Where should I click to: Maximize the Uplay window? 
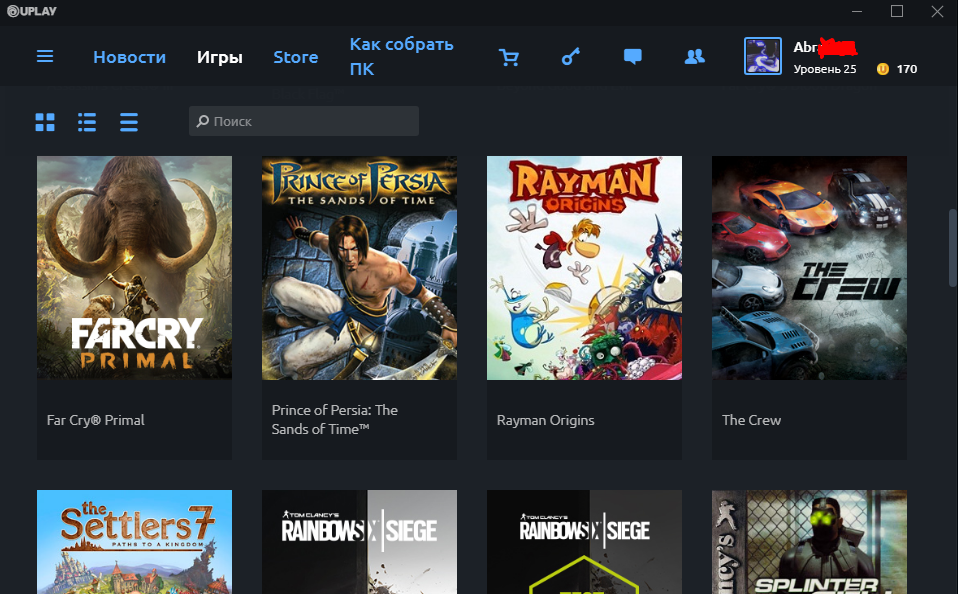click(897, 11)
